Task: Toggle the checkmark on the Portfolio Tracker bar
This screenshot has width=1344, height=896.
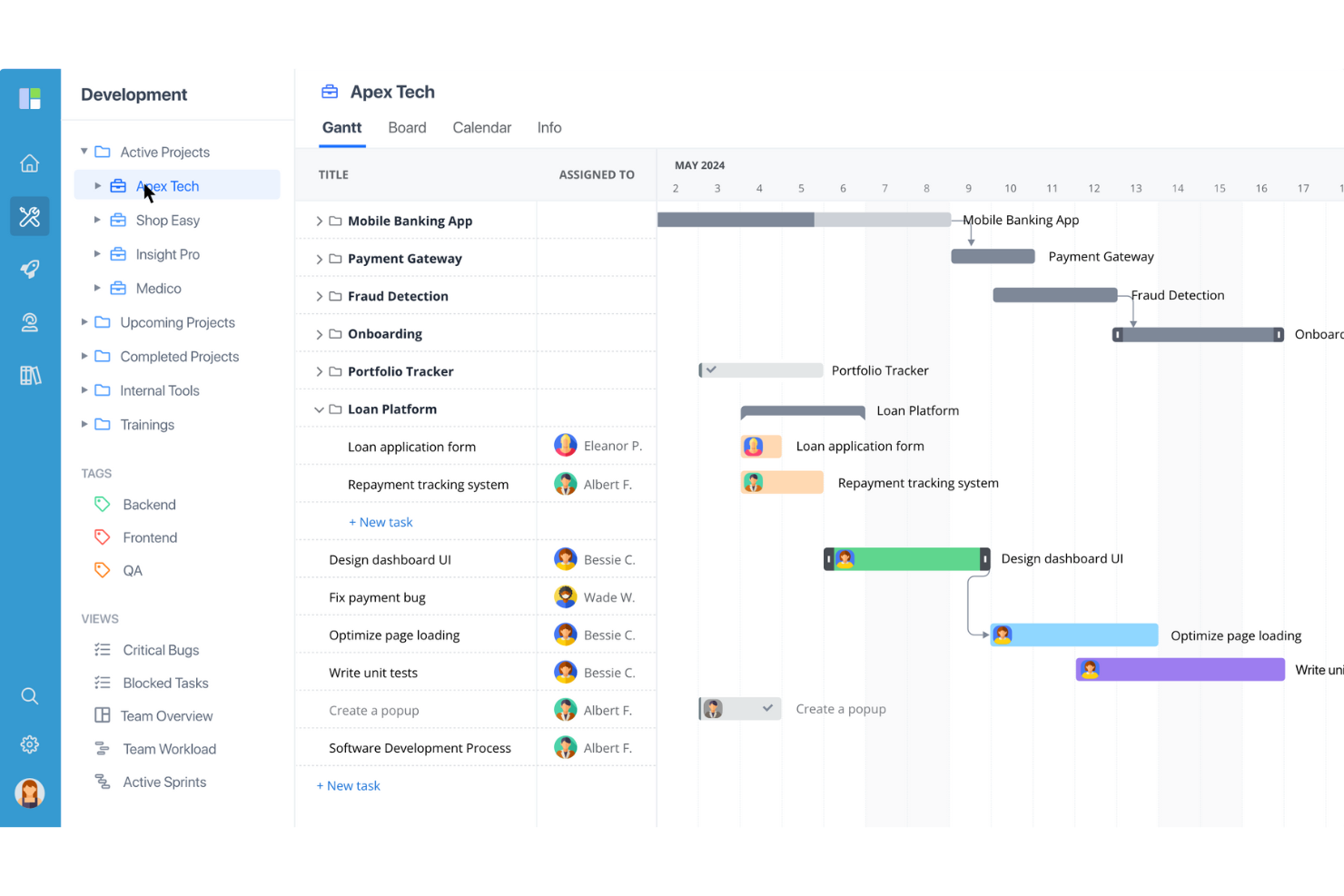Action: [712, 369]
